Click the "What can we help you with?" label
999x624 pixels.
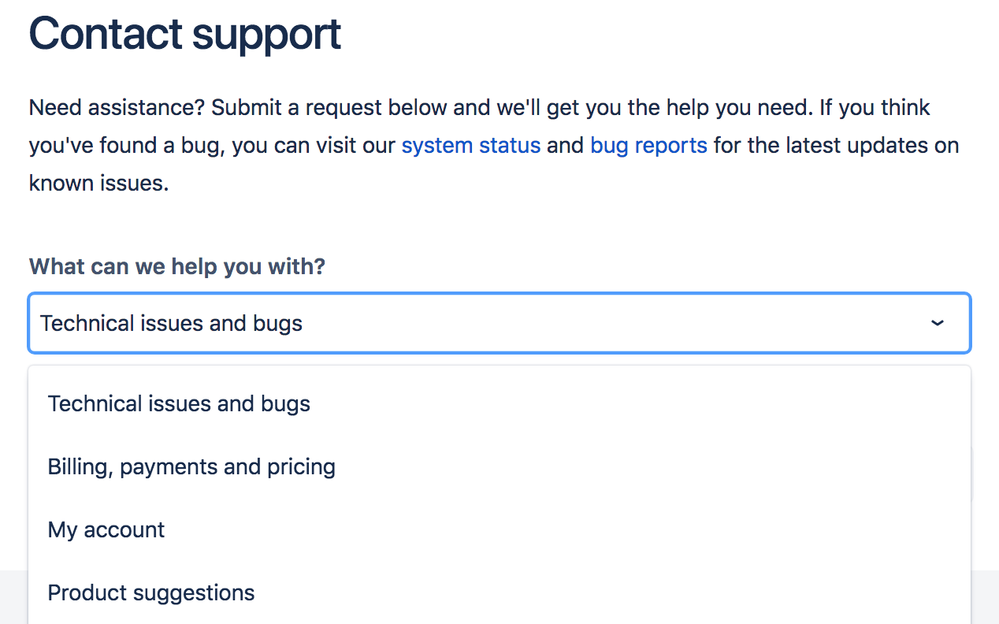pos(177,267)
